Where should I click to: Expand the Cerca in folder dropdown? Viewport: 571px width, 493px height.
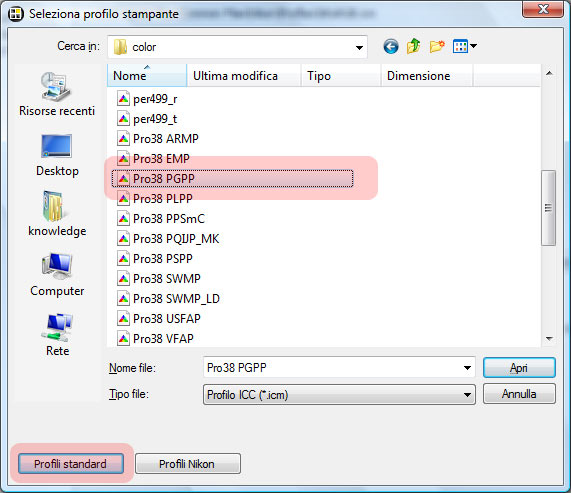(x=359, y=47)
